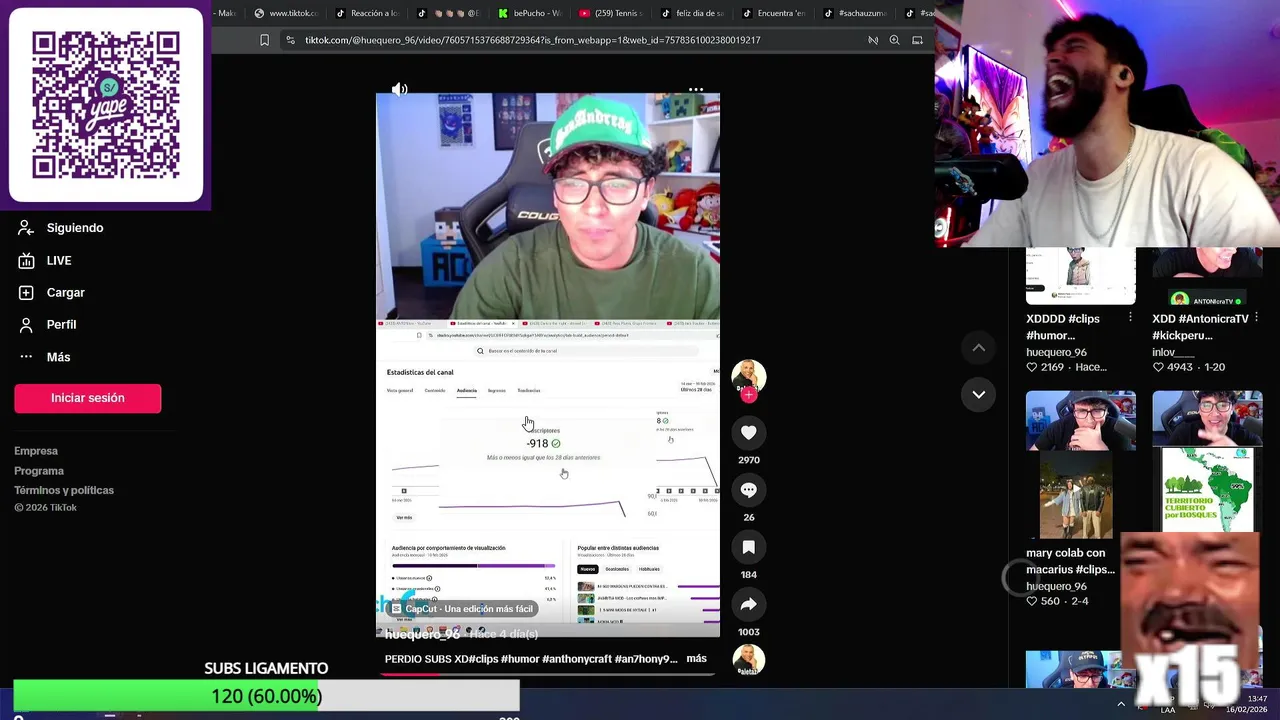Image resolution: width=1280 pixels, height=720 pixels.
Task: Open creator avatar above the like button
Action: 748,376
